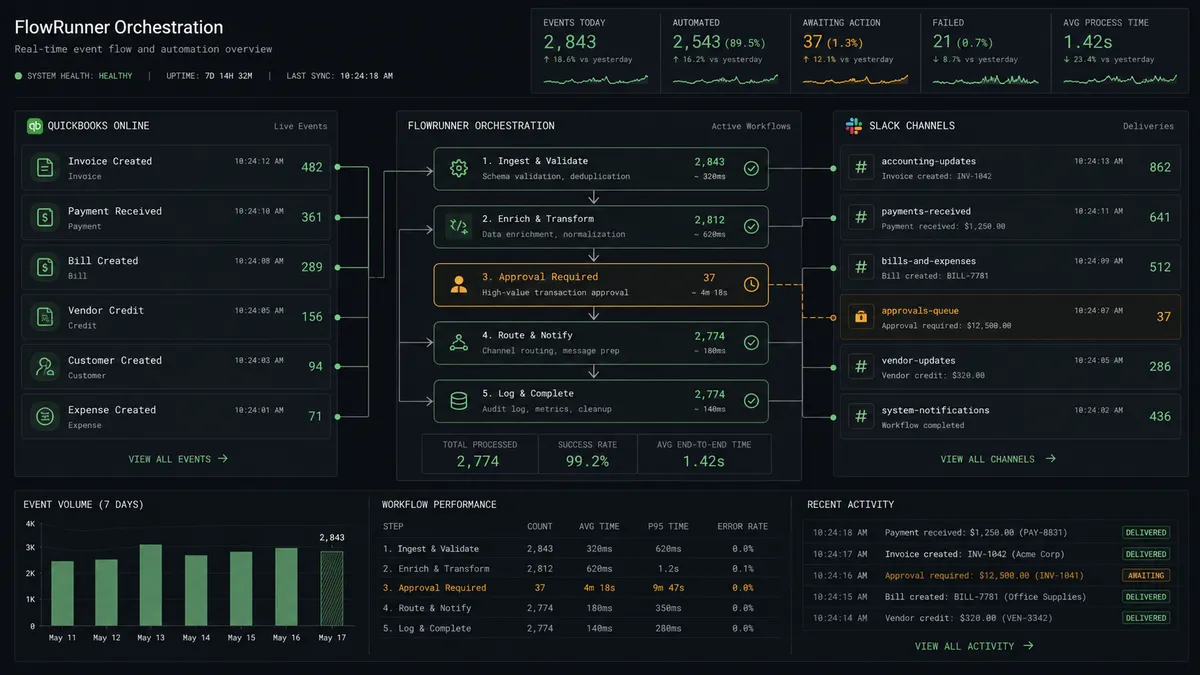Screen dimensions: 1200x675
Task: Click the Invoice Created count 482
Action: 312,167
